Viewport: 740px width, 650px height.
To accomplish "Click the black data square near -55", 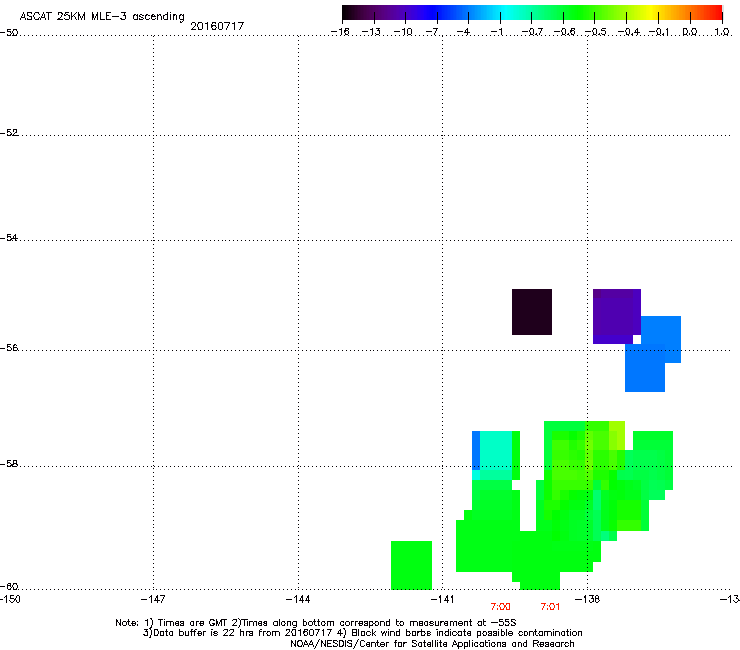I will 532,312.
